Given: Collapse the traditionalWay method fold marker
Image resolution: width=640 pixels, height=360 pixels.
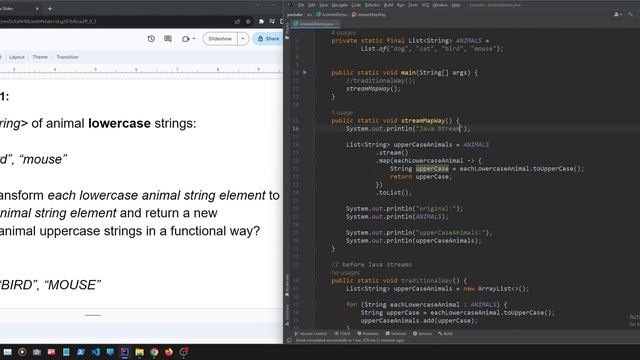Looking at the screenshot, I should pyautogui.click(x=315, y=281).
